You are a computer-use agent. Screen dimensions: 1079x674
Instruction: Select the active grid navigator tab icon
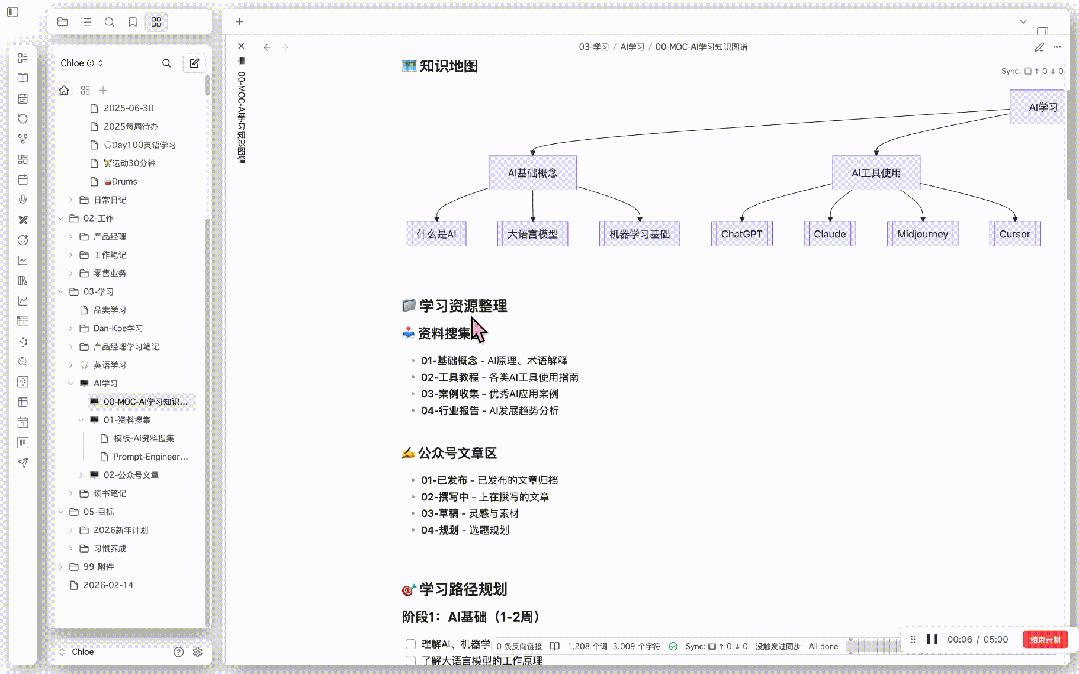pyautogui.click(x=157, y=22)
